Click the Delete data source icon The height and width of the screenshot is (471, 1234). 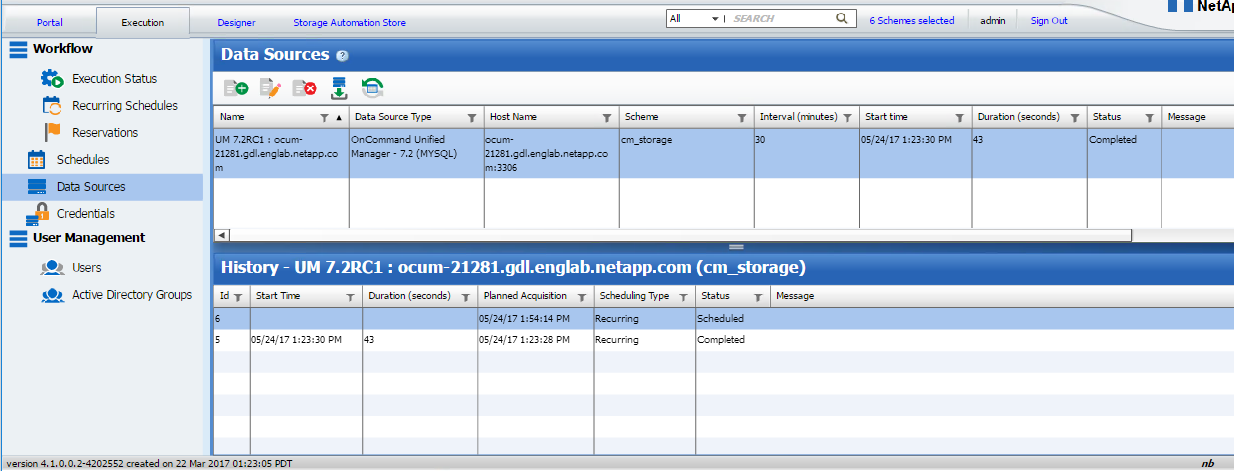(304, 88)
